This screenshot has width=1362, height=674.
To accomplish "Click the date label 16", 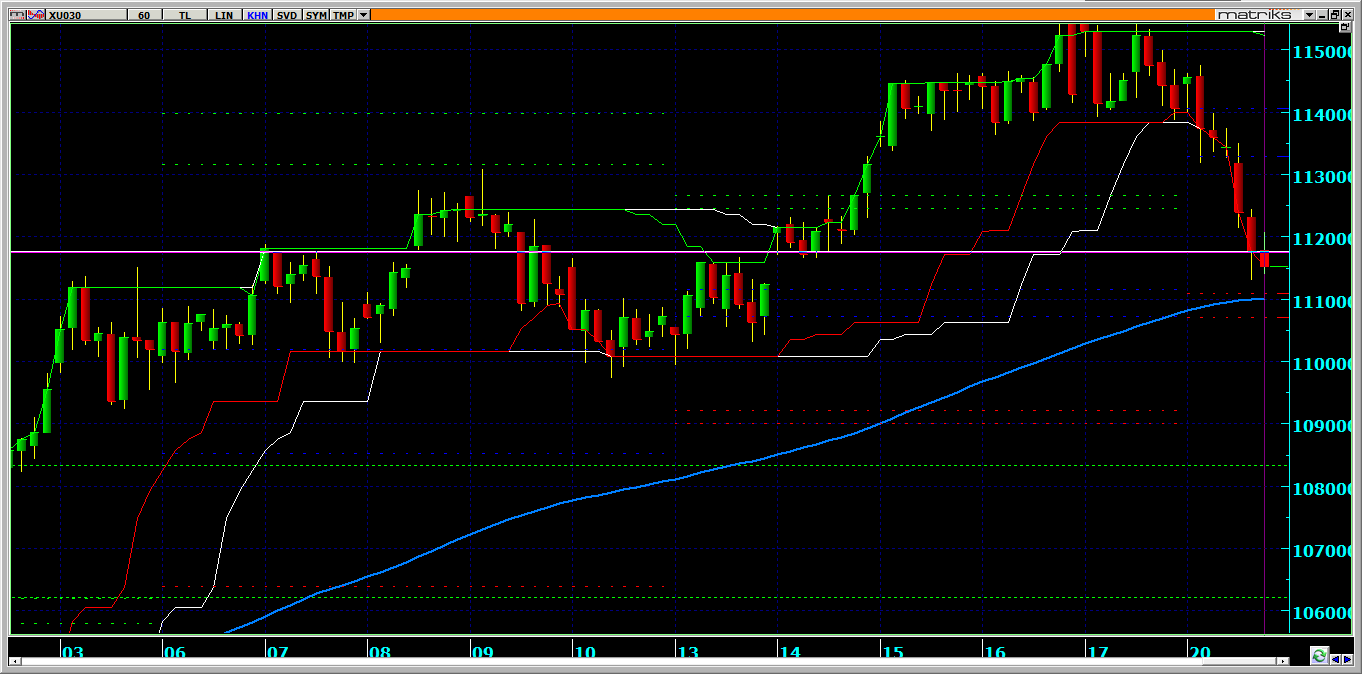I will coord(994,652).
